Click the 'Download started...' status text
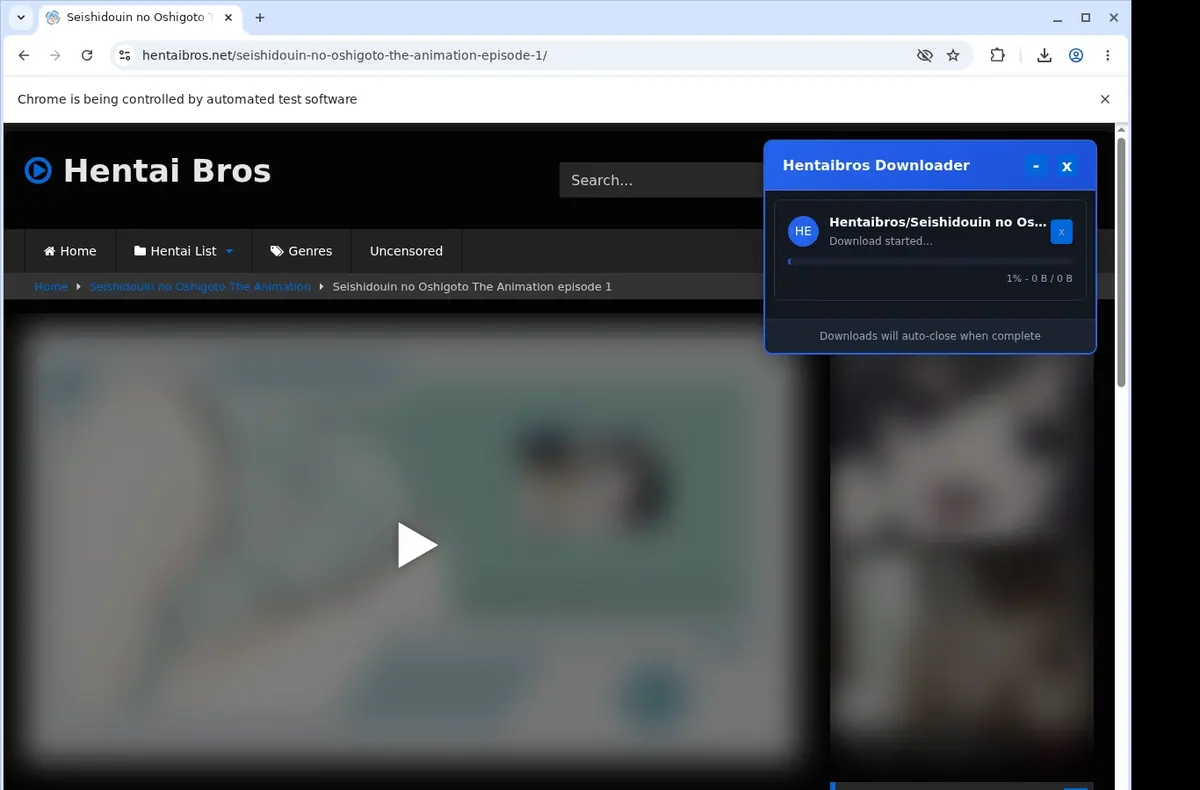The height and width of the screenshot is (790, 1200). (880, 241)
